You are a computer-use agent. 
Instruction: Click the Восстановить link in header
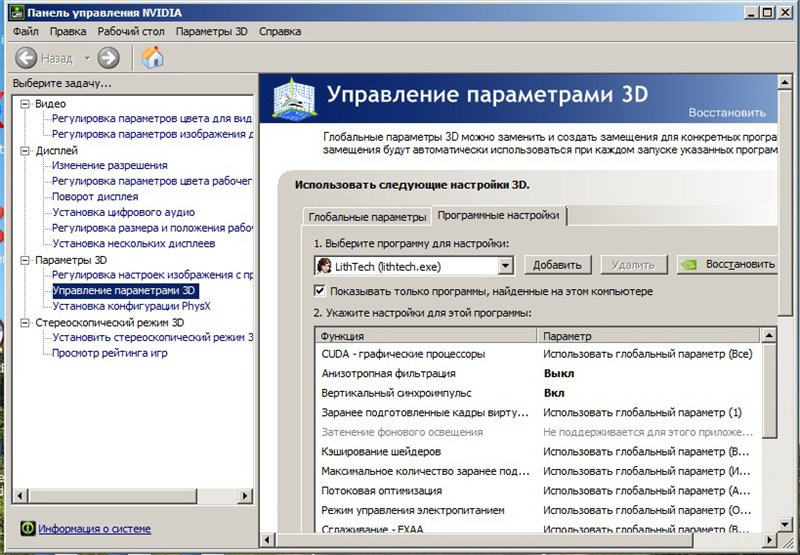(727, 112)
